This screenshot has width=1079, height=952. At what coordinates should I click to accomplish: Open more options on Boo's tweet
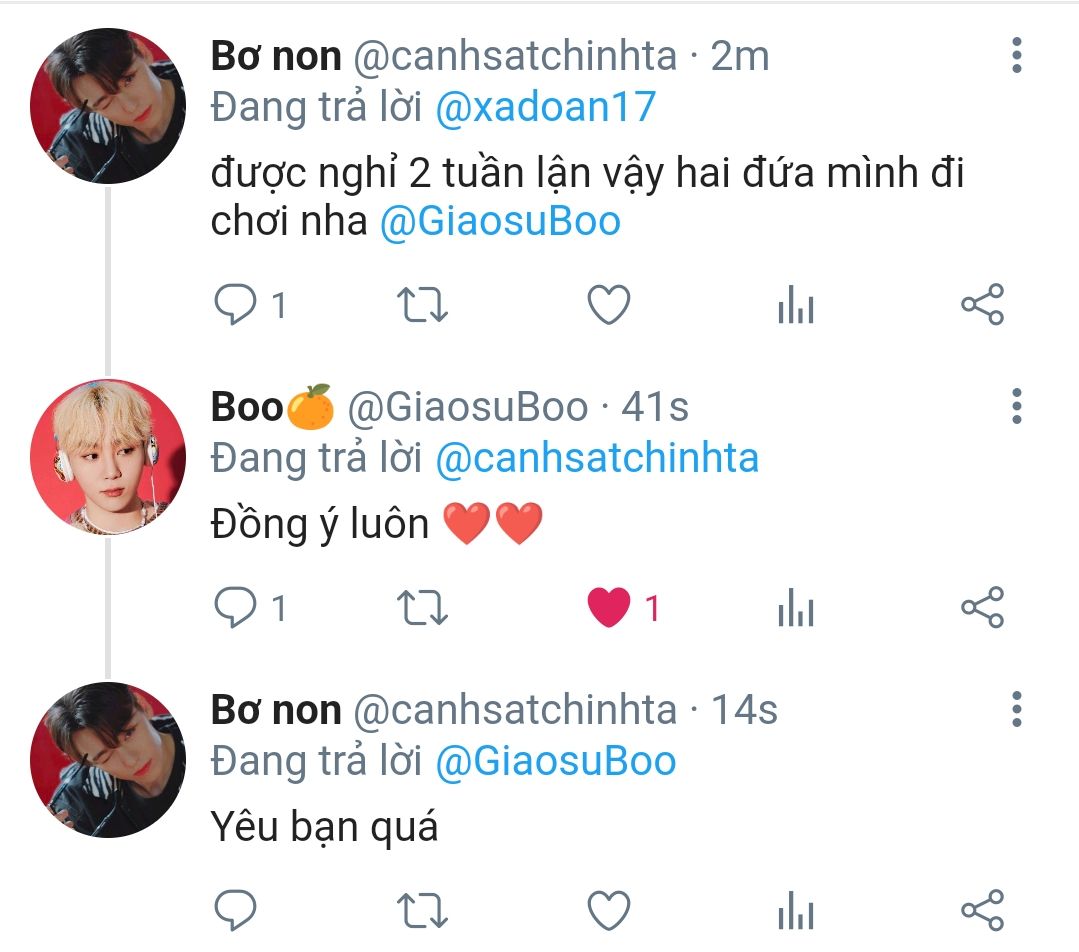[1016, 406]
